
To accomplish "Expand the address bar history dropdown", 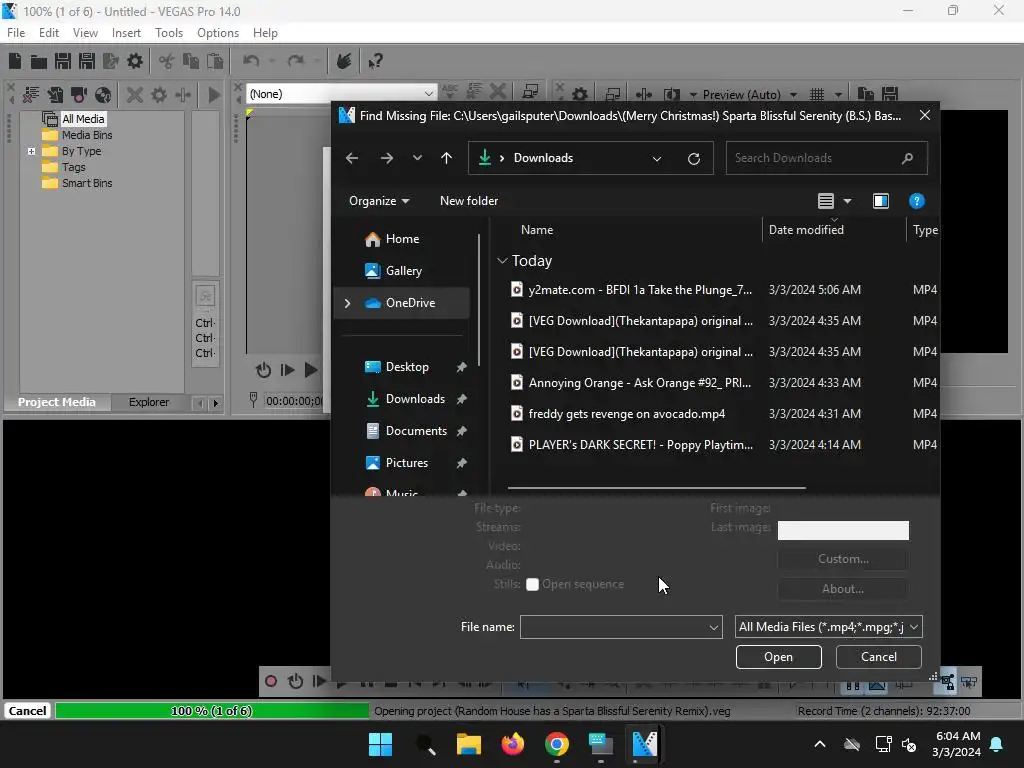I will 657,158.
